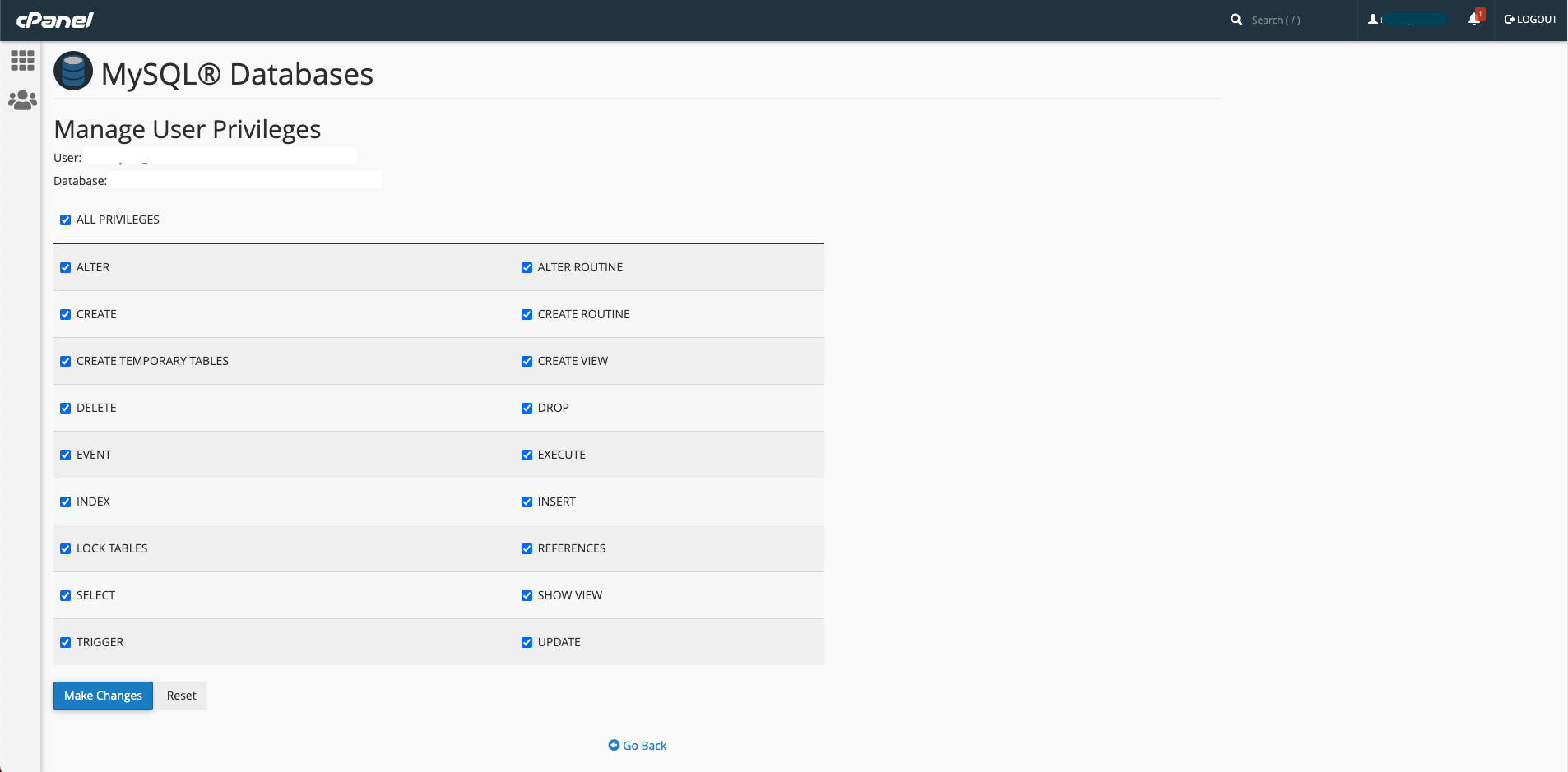Untick the SHOW VIEW checkbox
The image size is (1568, 772).
[x=527, y=595]
